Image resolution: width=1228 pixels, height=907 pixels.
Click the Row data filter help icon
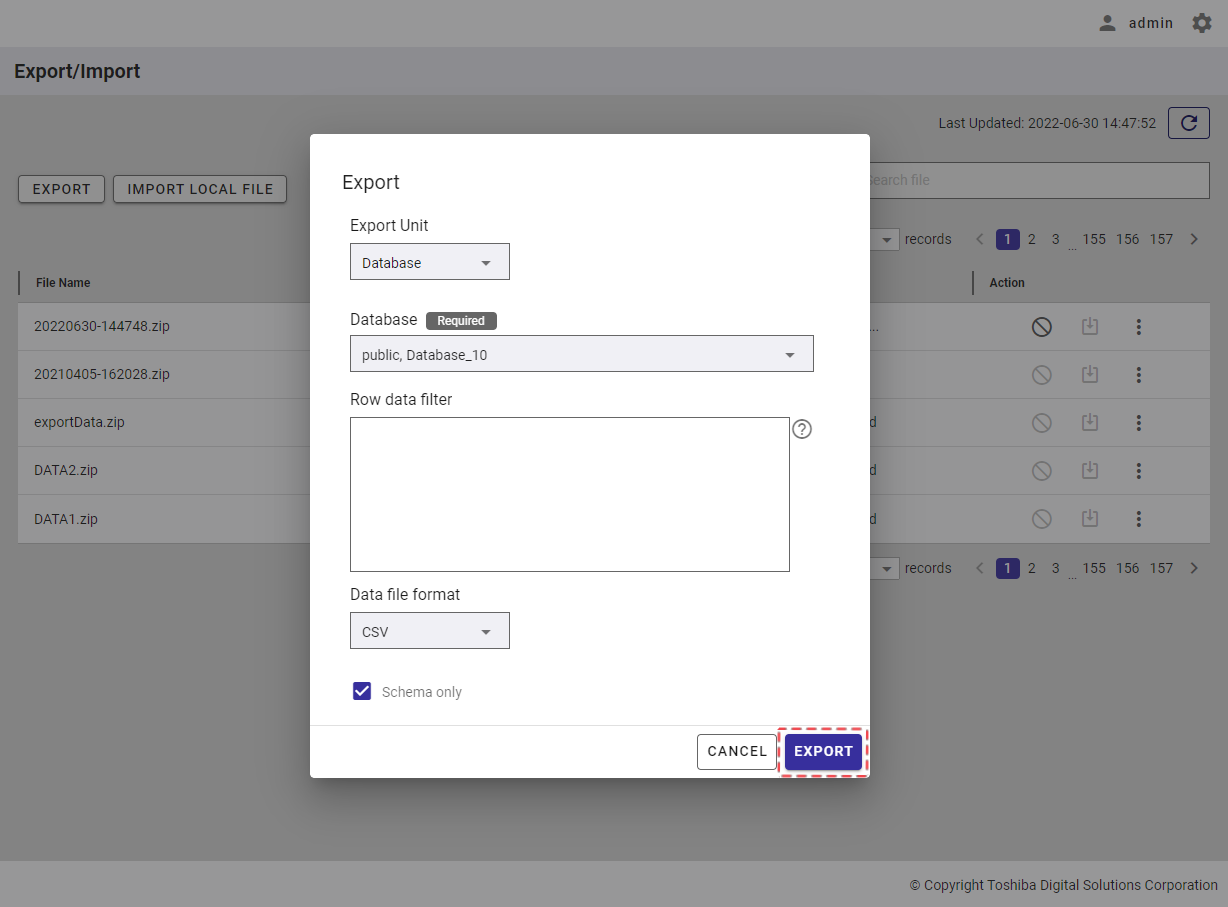coord(802,429)
